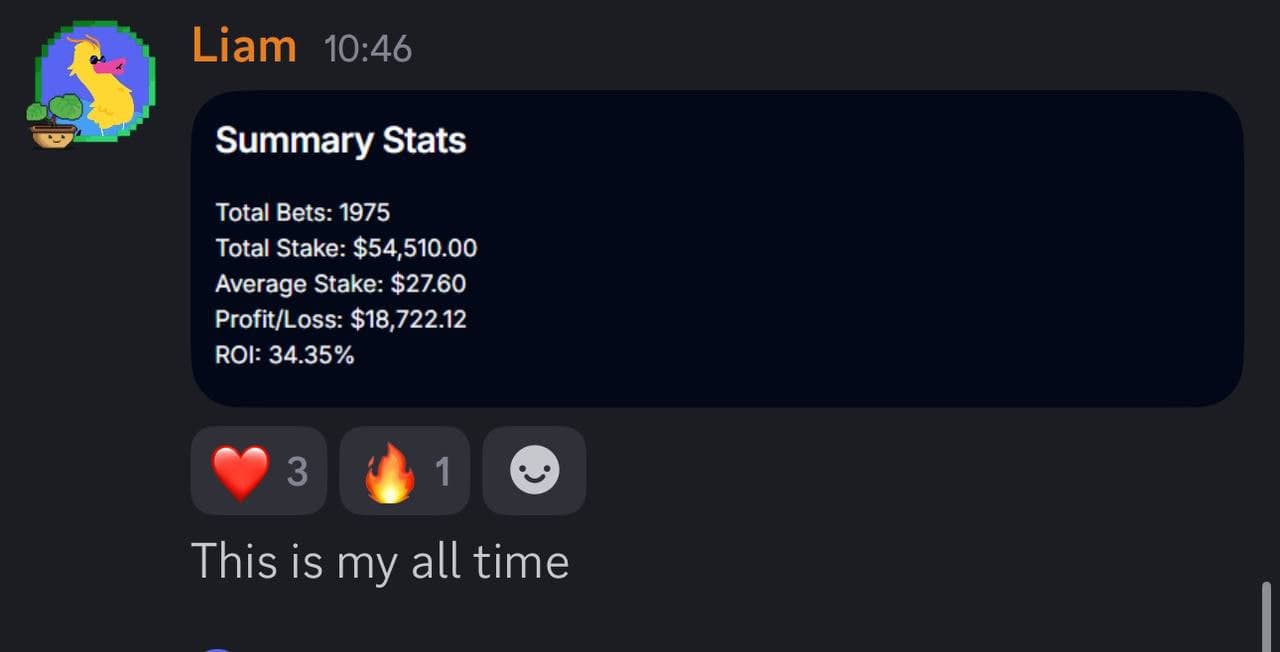Screen dimensions: 1280x652
Task: Click the Total Stake $54,510.00 line
Action: 346,248
